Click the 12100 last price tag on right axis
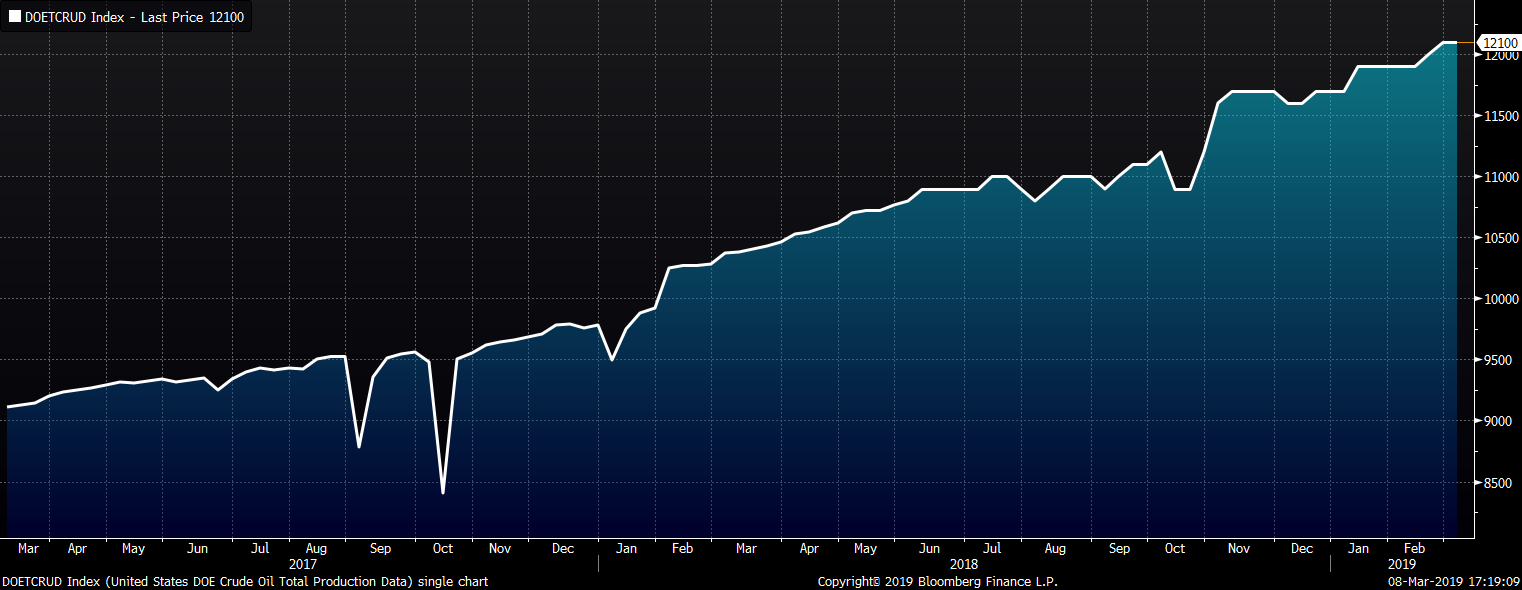Image resolution: width=1522 pixels, height=590 pixels. pyautogui.click(x=1500, y=43)
